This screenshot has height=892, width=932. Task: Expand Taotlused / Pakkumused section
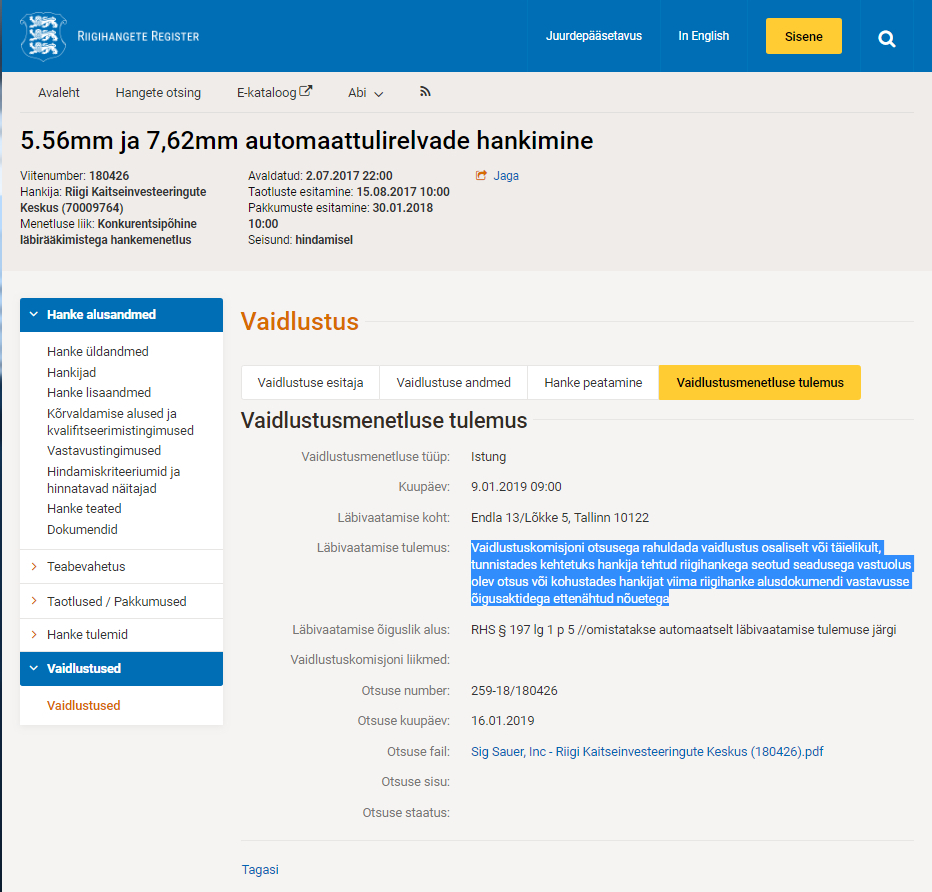click(116, 602)
